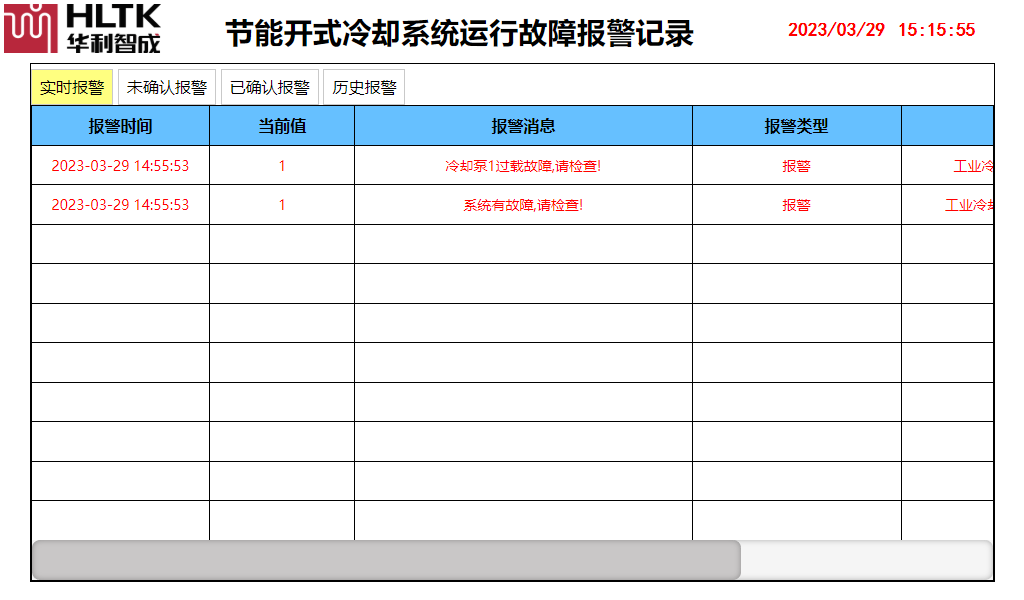Screen dimensions: 1024x600
Task: Select the 系统有故障 alarm message
Action: pos(523,205)
